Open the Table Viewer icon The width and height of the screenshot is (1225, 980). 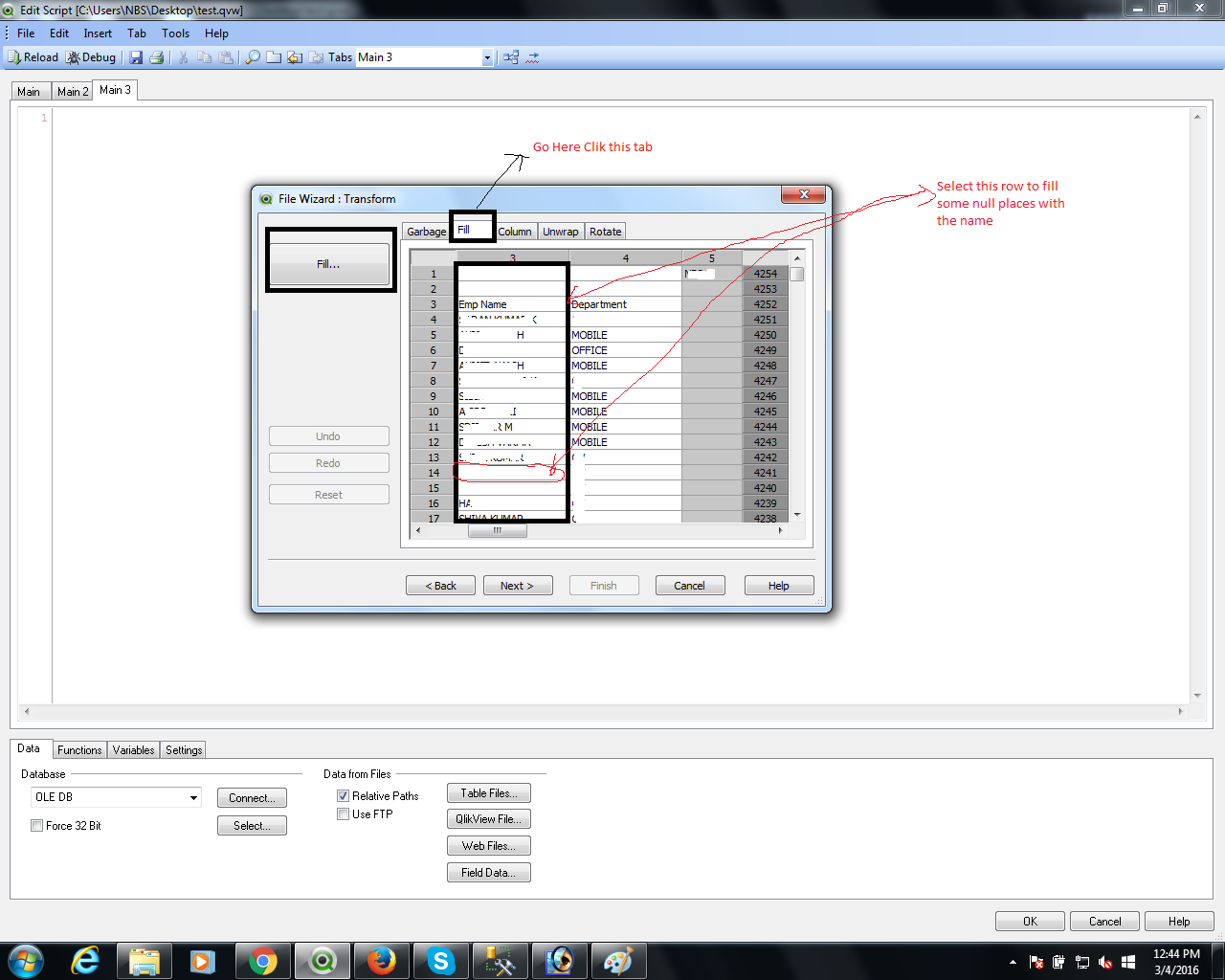[511, 57]
